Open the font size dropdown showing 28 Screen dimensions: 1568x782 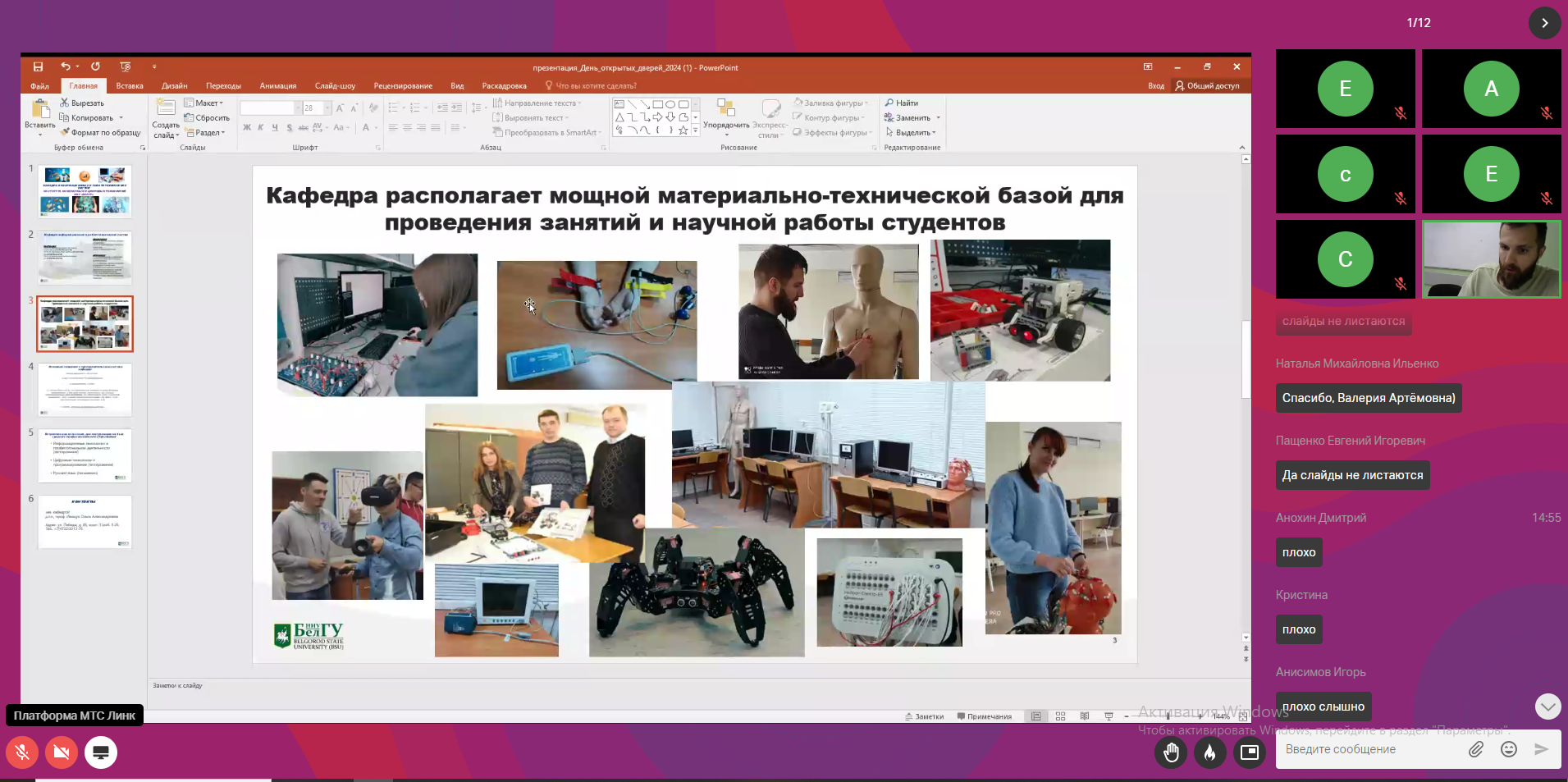pos(327,108)
